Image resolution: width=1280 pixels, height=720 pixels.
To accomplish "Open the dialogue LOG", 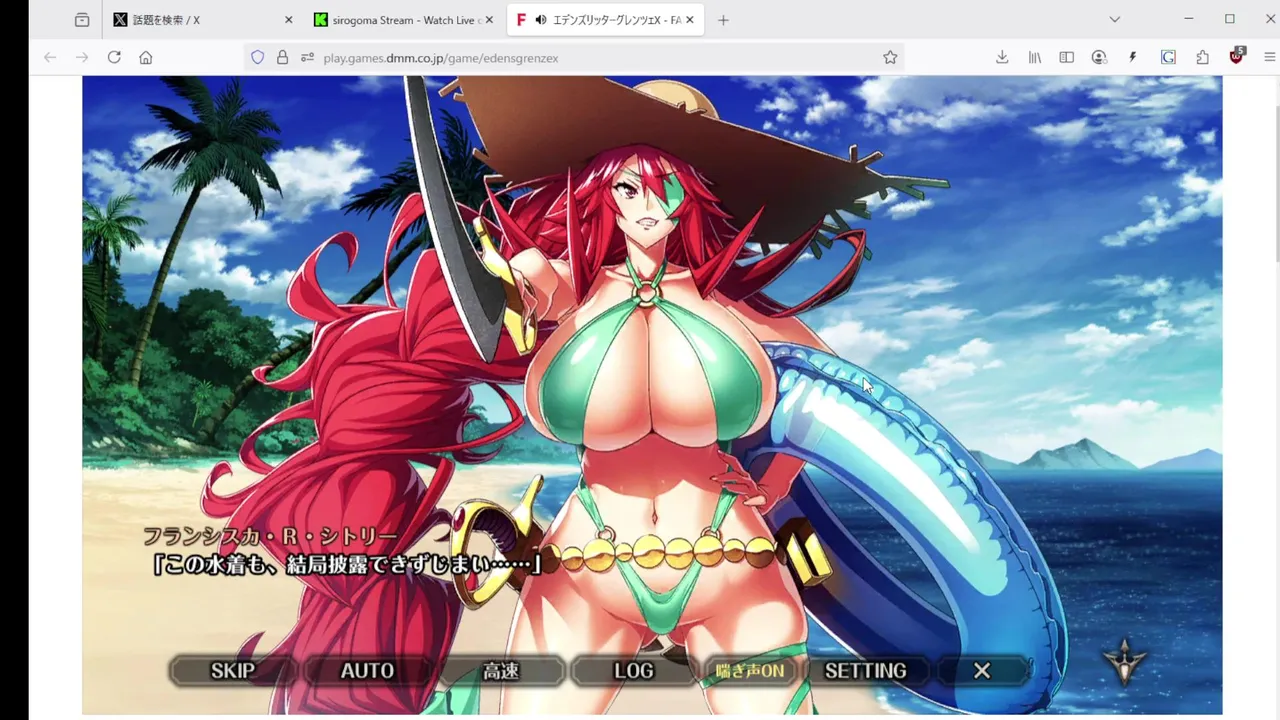I will click(634, 671).
